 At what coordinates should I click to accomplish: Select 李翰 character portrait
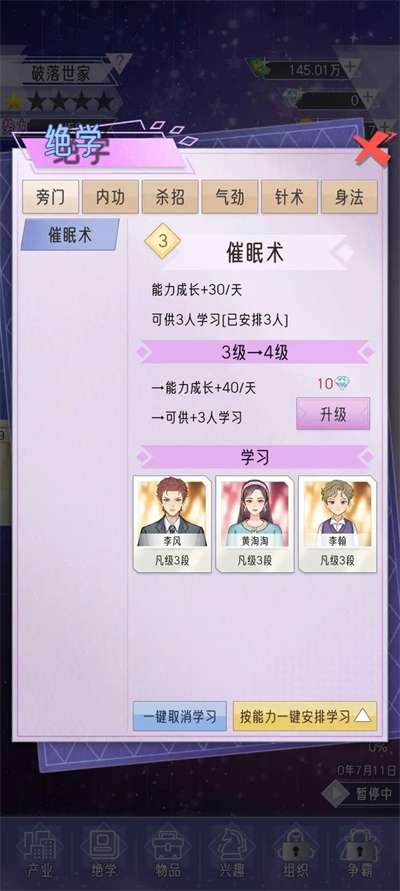[x=338, y=524]
